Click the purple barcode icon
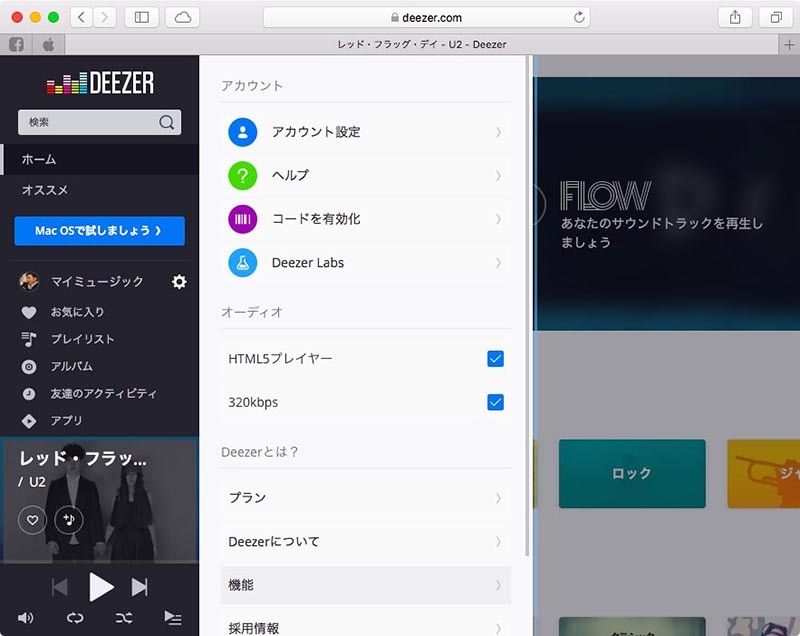The width and height of the screenshot is (800, 636). point(242,219)
